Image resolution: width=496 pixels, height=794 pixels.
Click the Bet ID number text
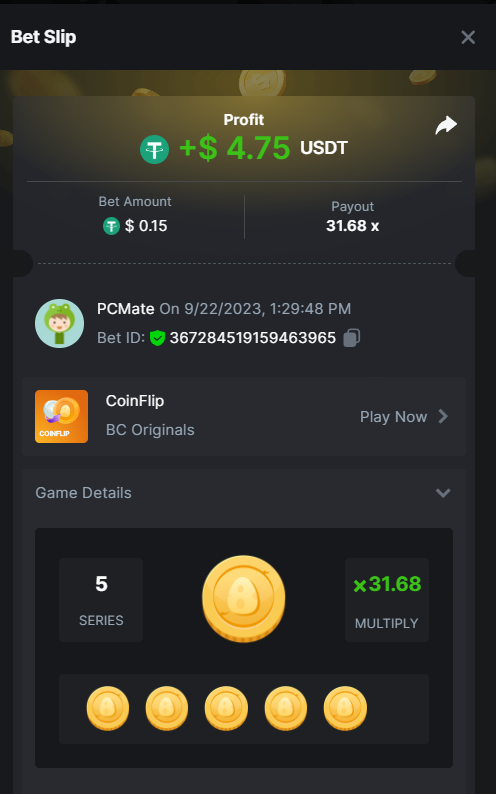[253, 338]
